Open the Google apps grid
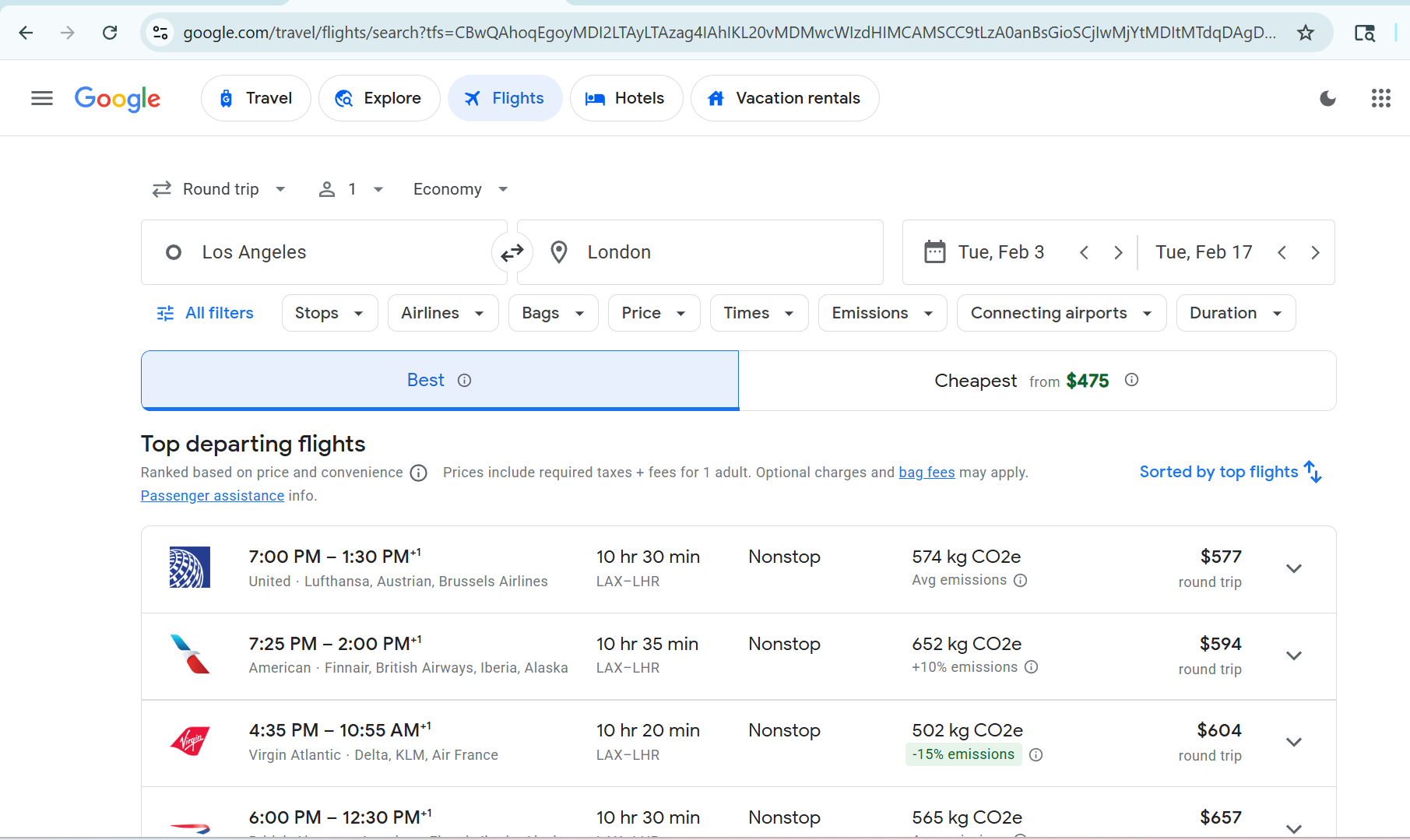The image size is (1410, 840). pos(1380,98)
